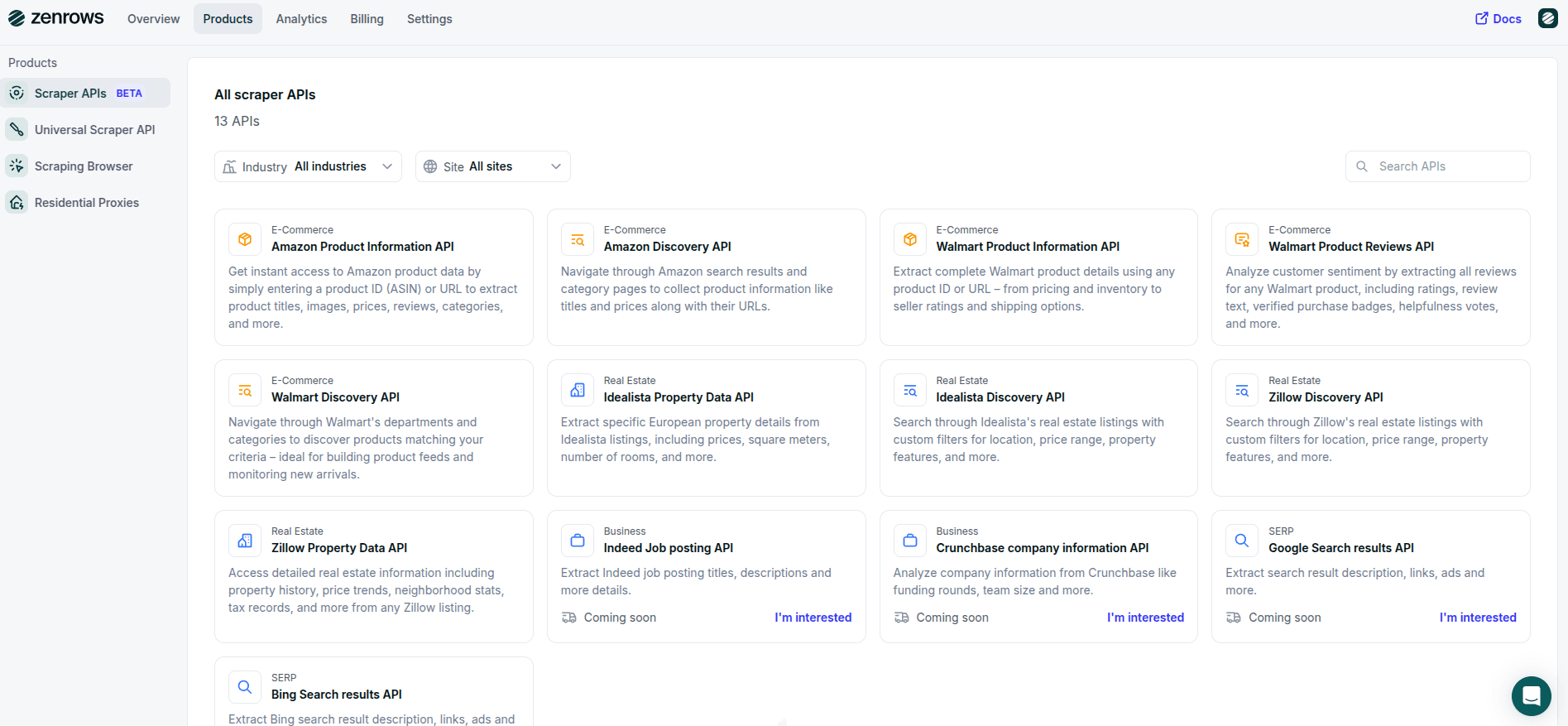The height and width of the screenshot is (726, 1568).
Task: Click the Walmart Product Reviews API icon
Action: pyautogui.click(x=1242, y=239)
